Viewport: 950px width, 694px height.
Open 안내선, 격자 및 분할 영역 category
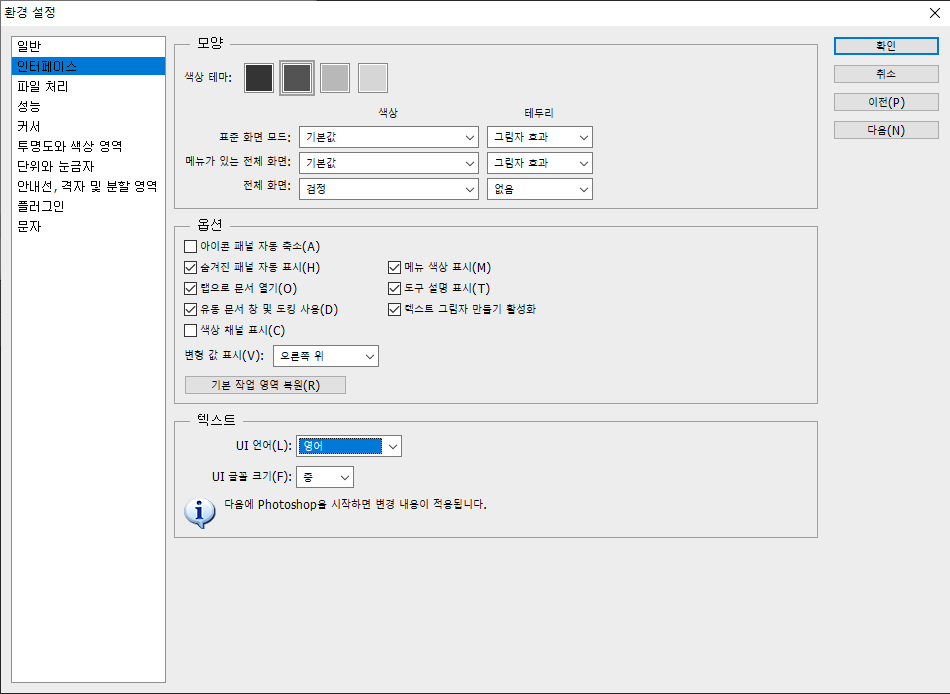coord(88,186)
